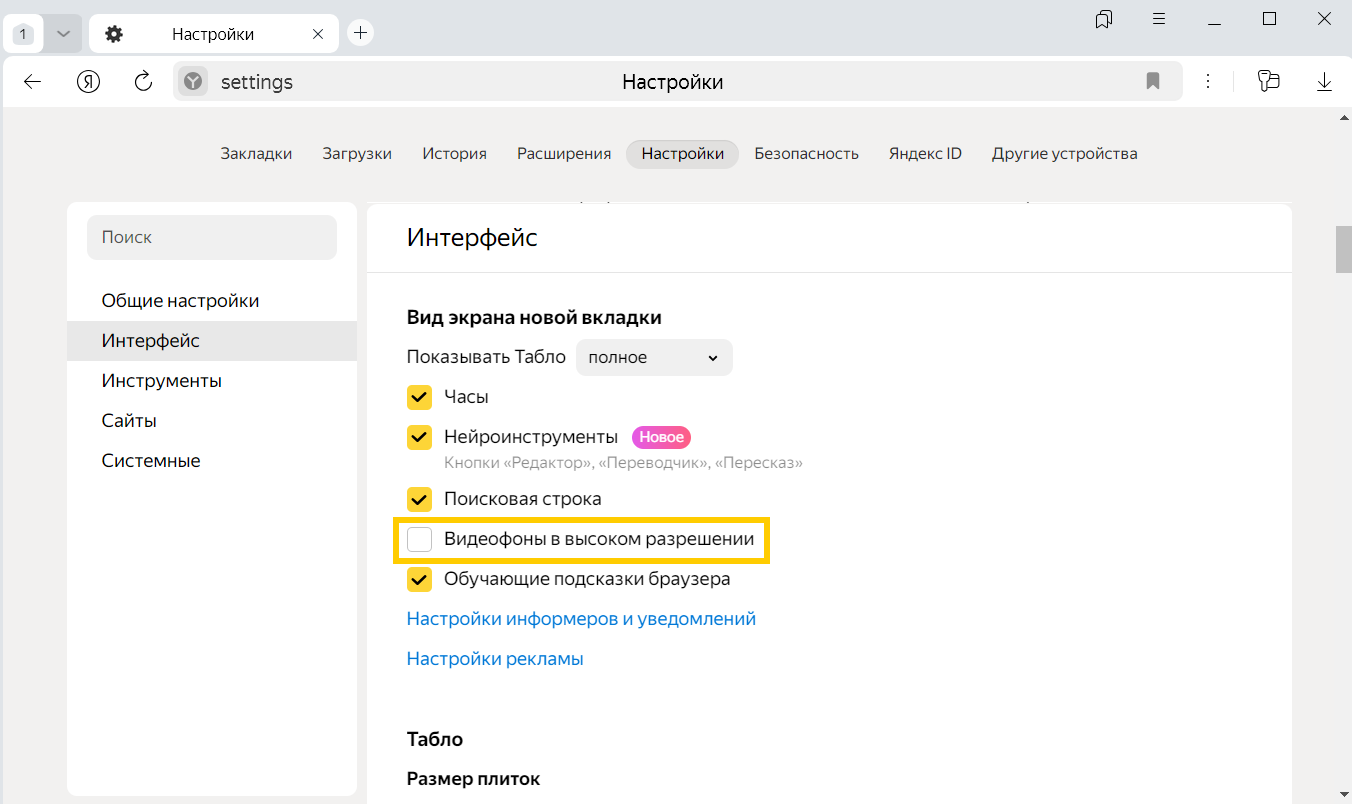The height and width of the screenshot is (804, 1352).
Task: Open the Yandex home page icon
Action: [89, 82]
